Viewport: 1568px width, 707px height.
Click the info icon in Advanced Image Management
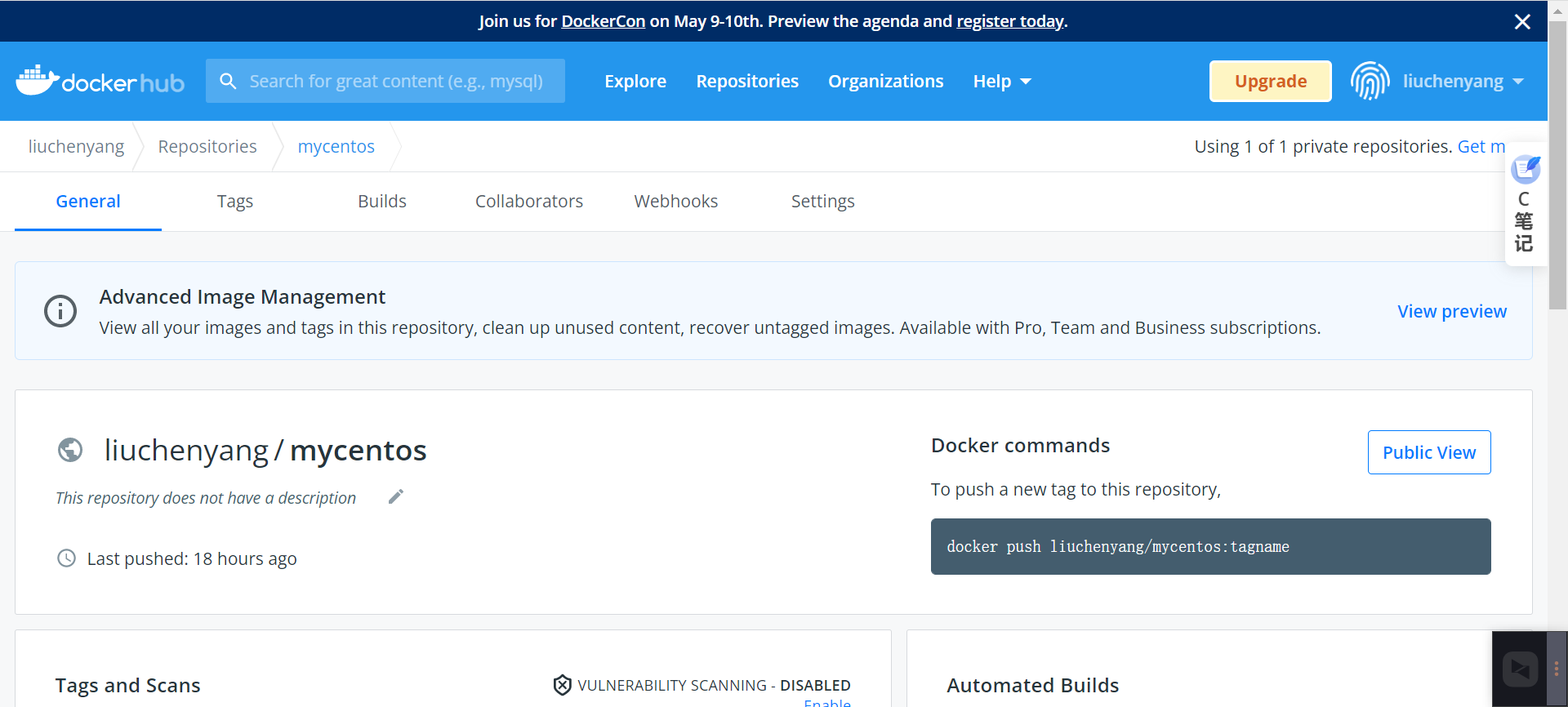pos(60,311)
